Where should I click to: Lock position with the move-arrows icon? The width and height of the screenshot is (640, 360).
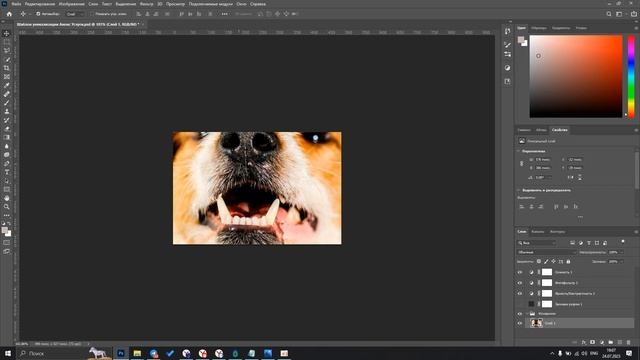pyautogui.click(x=553, y=262)
